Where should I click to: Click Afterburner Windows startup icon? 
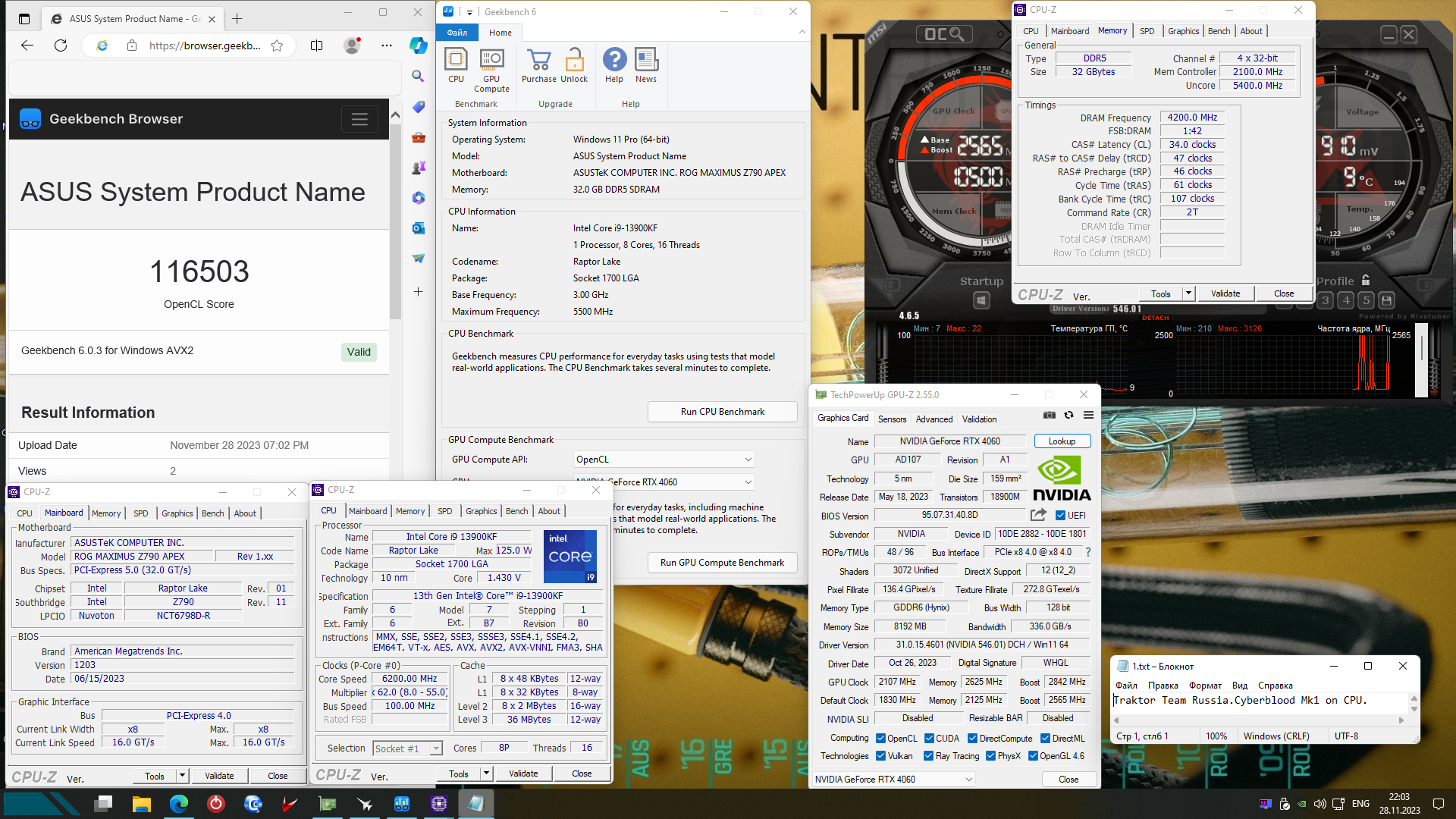[x=981, y=300]
